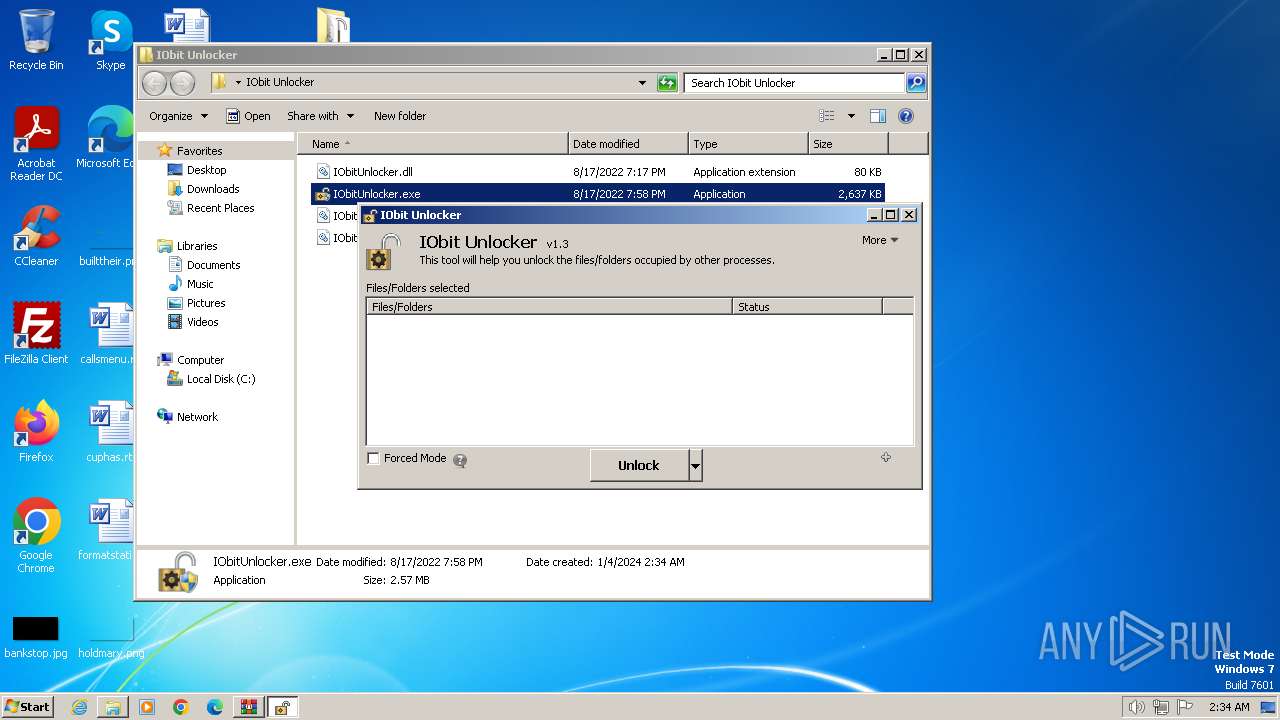Select Computer in navigation pane

[200, 360]
